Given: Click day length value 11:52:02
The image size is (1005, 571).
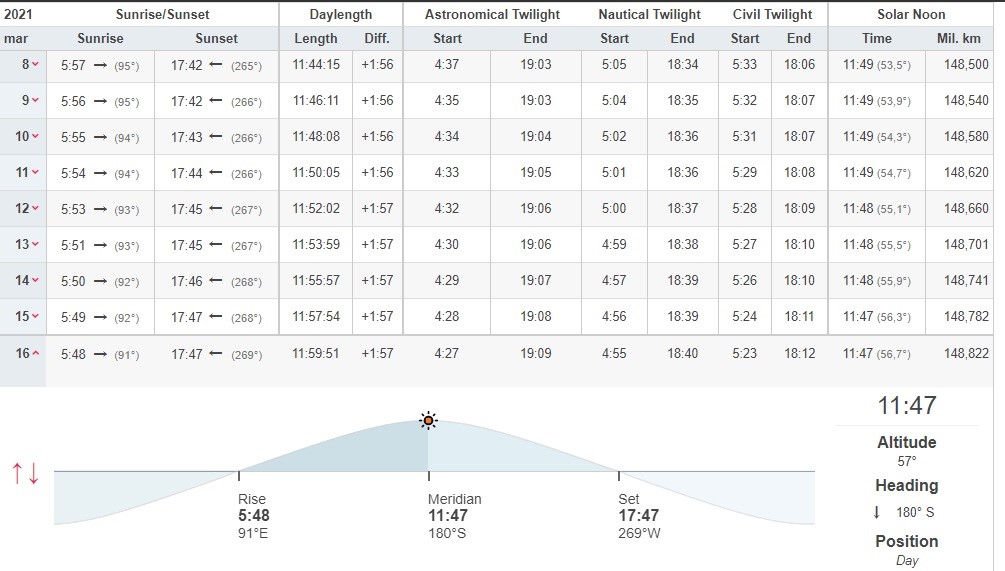Looking at the screenshot, I should [316, 208].
